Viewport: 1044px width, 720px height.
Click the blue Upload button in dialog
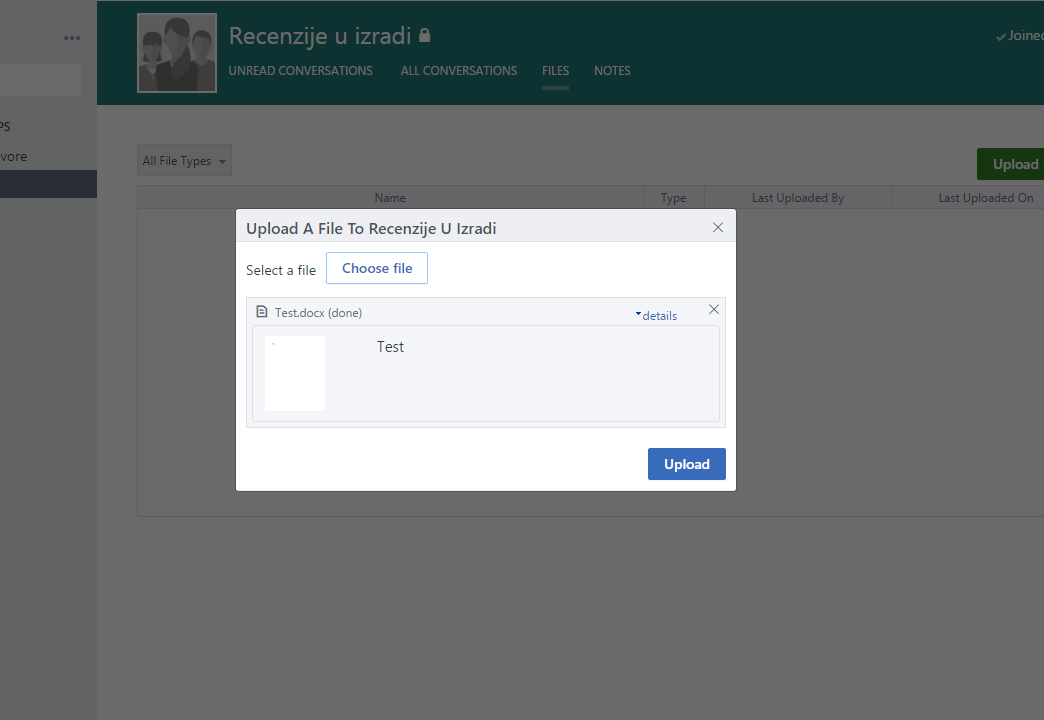pyautogui.click(x=686, y=464)
